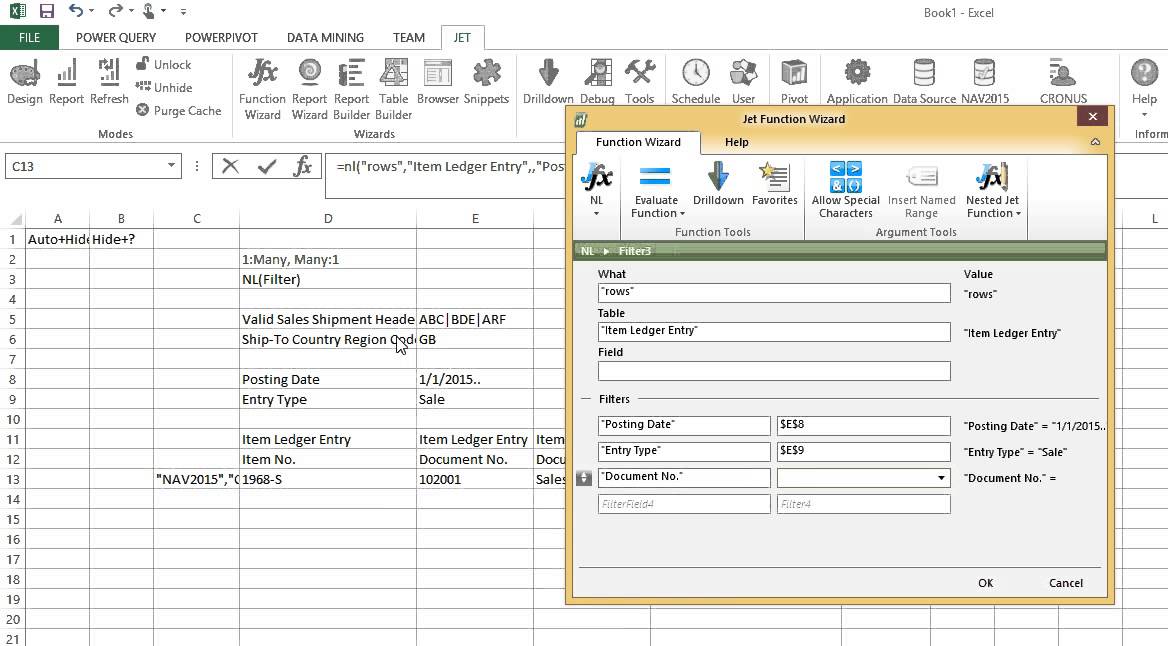Select cell with ABC|BDE|ARF
The width and height of the screenshot is (1168, 646).
point(474,319)
